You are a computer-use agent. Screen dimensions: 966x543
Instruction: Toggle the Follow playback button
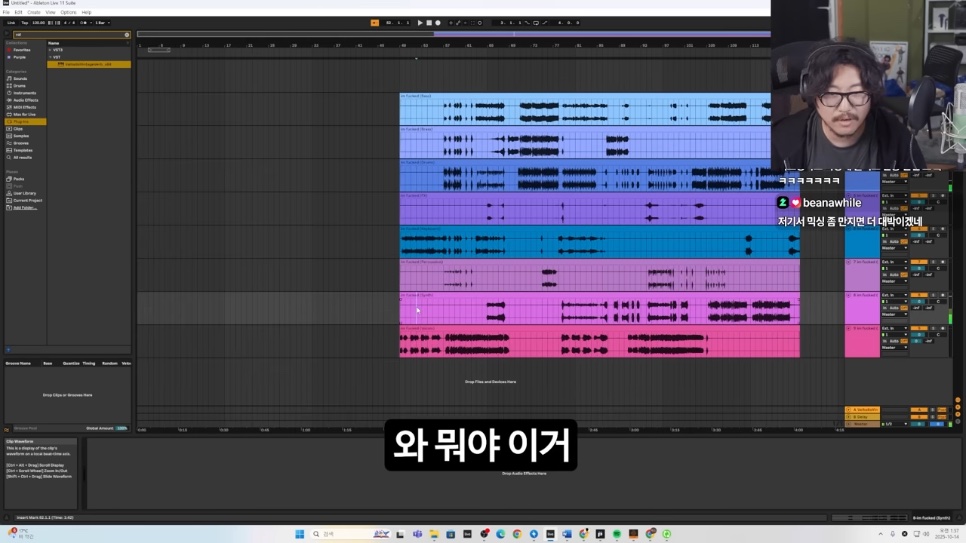click(x=375, y=22)
